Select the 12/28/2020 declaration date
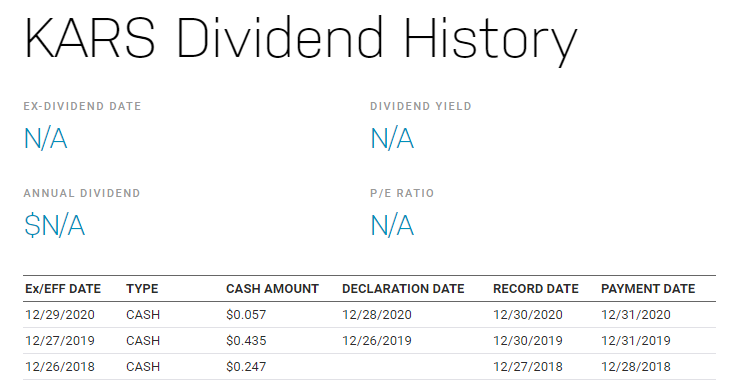 coord(377,315)
